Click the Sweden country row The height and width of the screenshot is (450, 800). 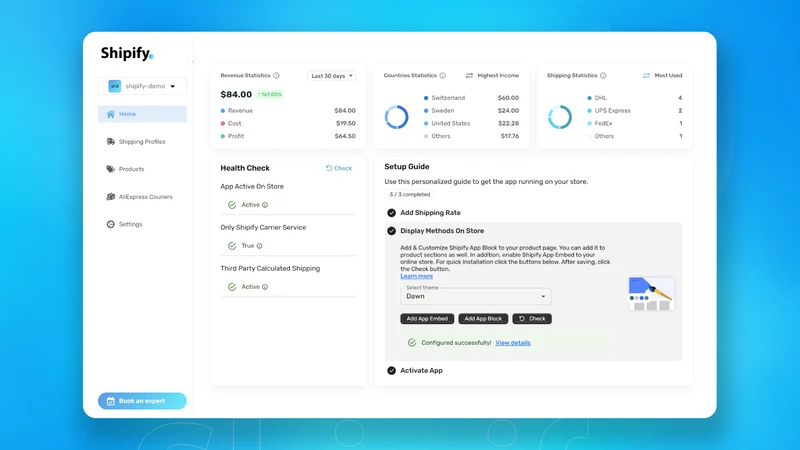(471, 111)
